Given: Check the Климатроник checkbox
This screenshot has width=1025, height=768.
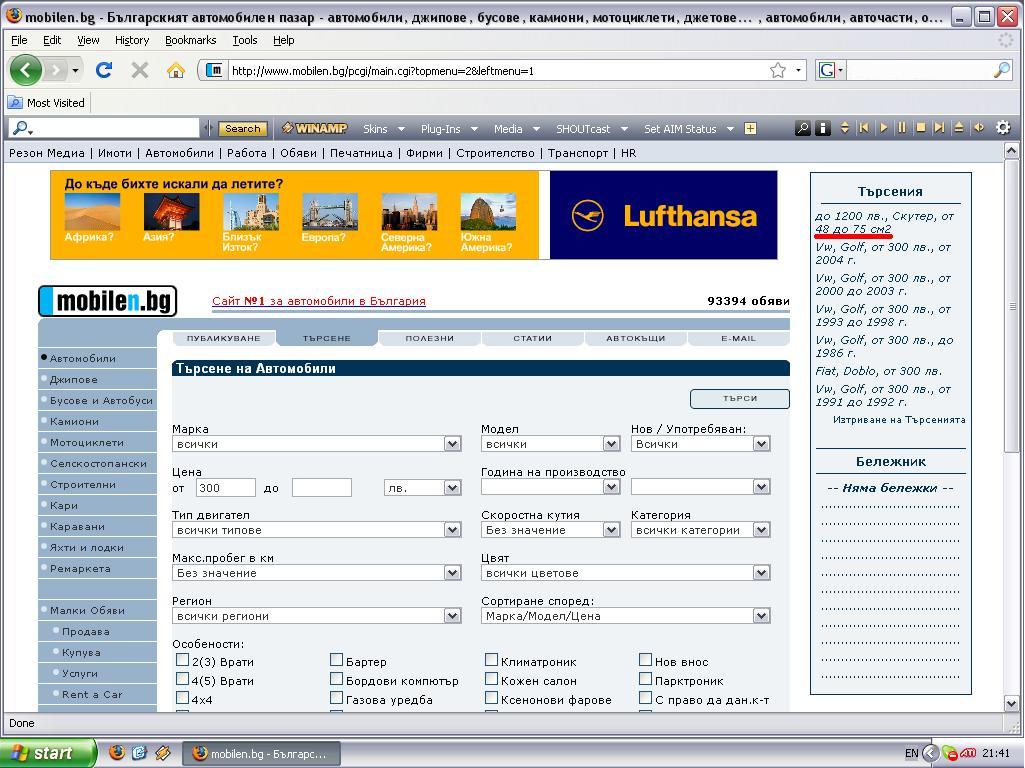Looking at the screenshot, I should coord(492,659).
